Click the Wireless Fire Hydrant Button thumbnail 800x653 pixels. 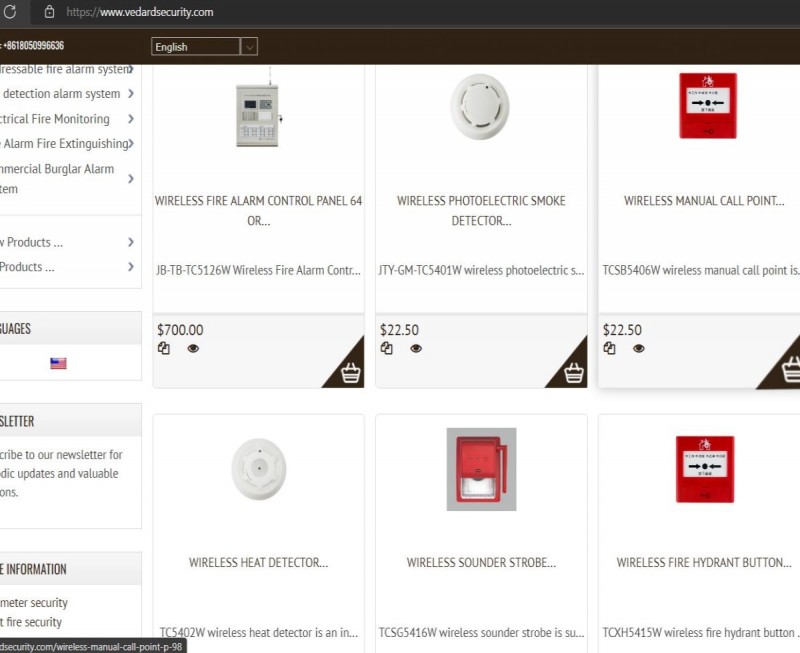point(704,468)
